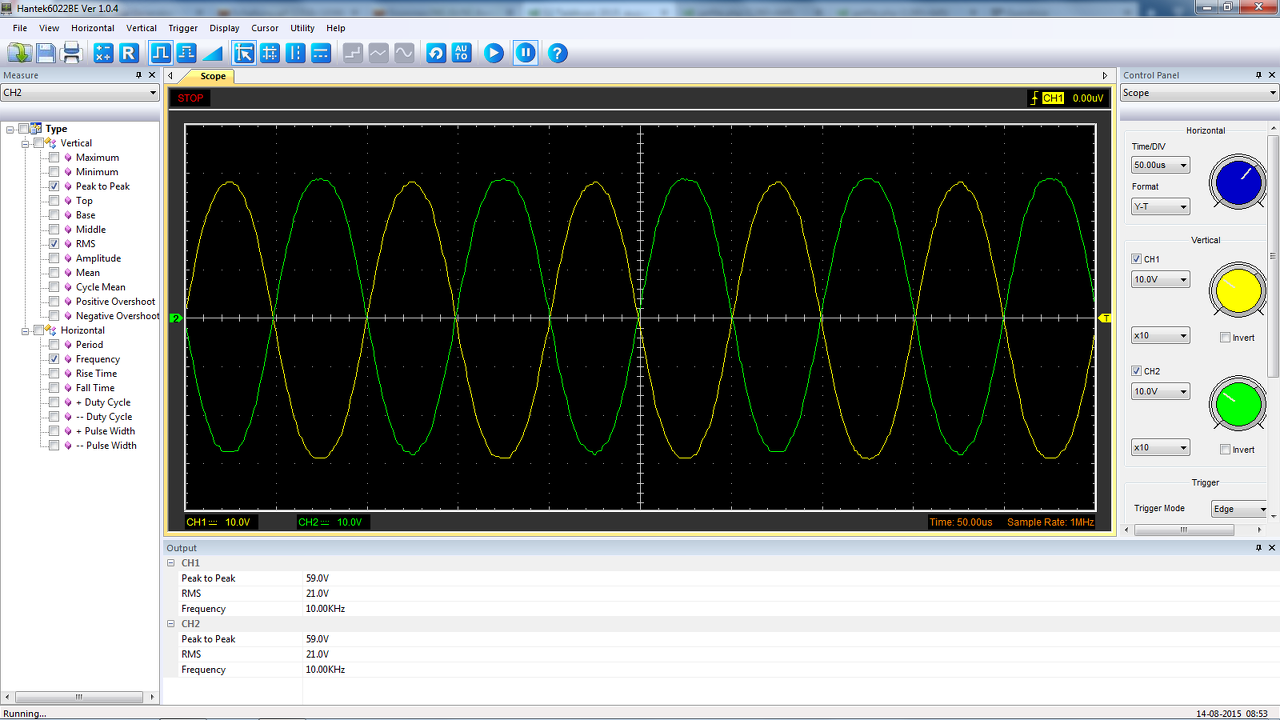Toggle the CH2 waveform toolbar icon
This screenshot has height=720, width=1280.
[186, 53]
